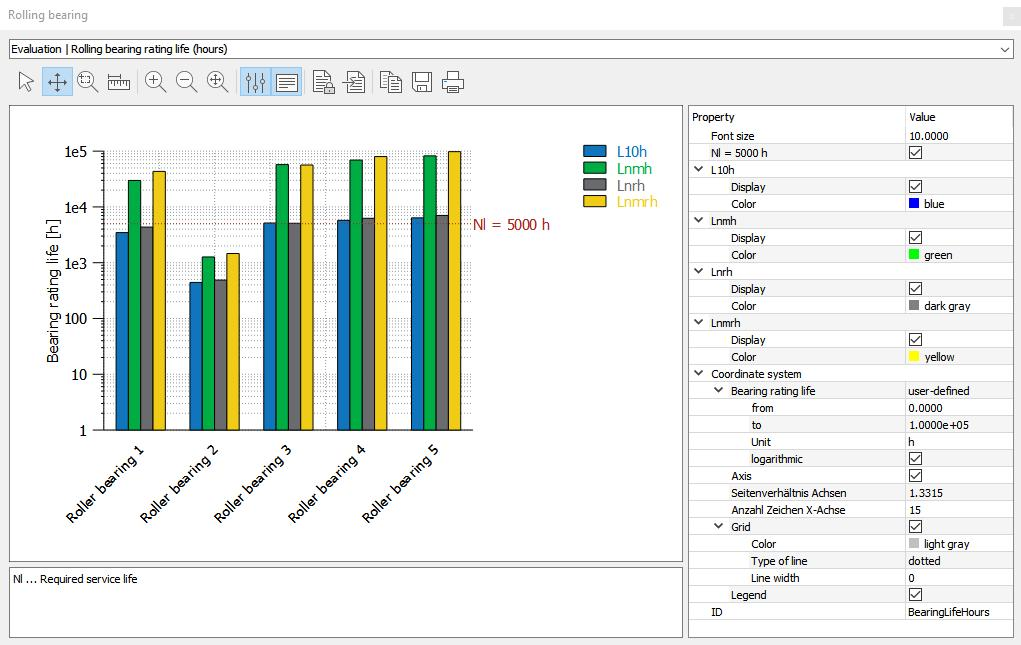Click the import into document icon

tap(355, 82)
